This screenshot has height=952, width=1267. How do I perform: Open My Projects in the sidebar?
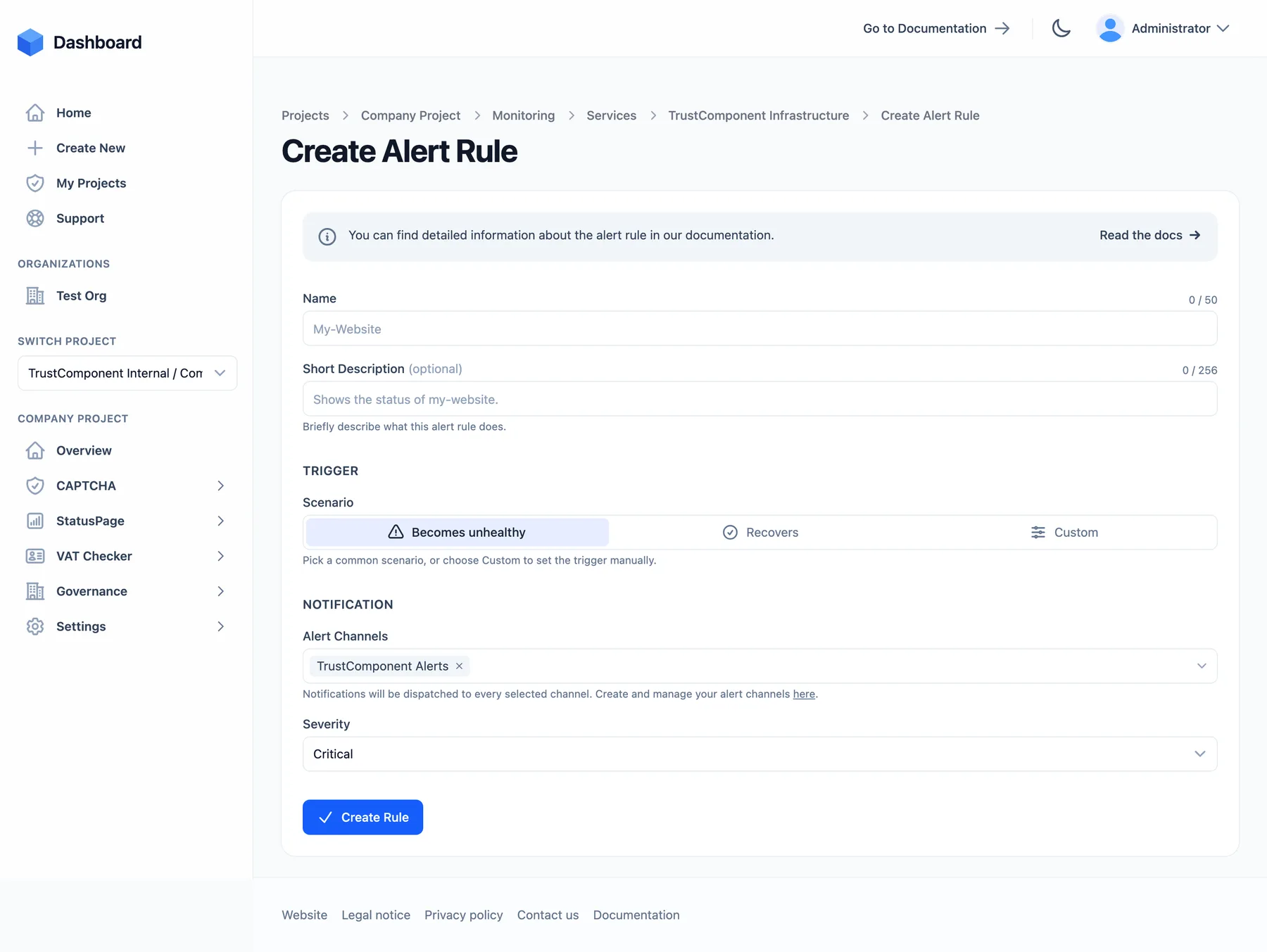point(92,183)
